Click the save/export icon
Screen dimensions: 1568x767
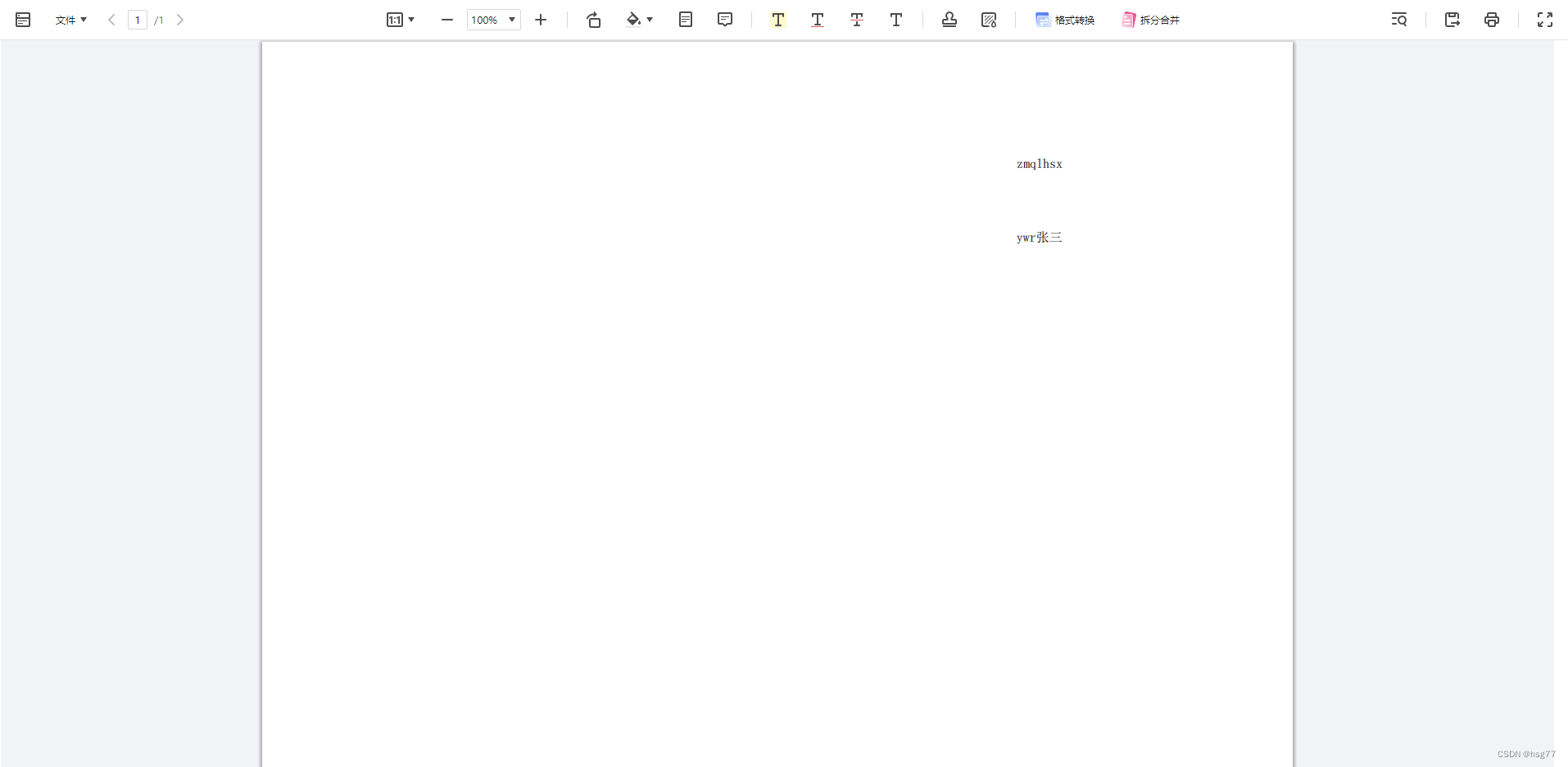coord(1452,19)
